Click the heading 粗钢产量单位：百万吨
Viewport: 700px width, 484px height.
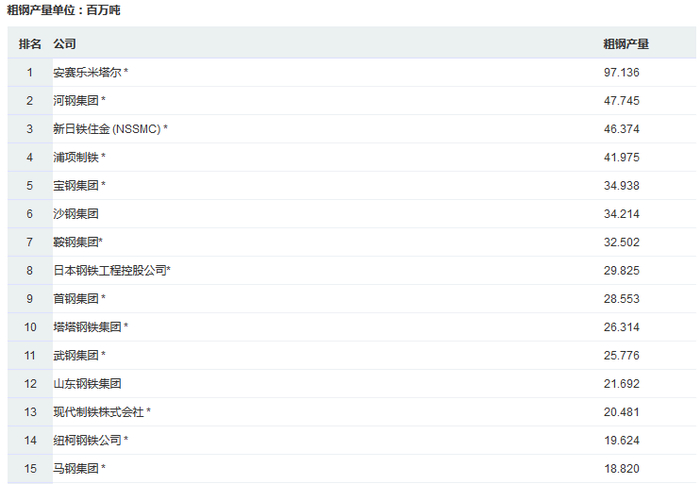click(x=63, y=10)
